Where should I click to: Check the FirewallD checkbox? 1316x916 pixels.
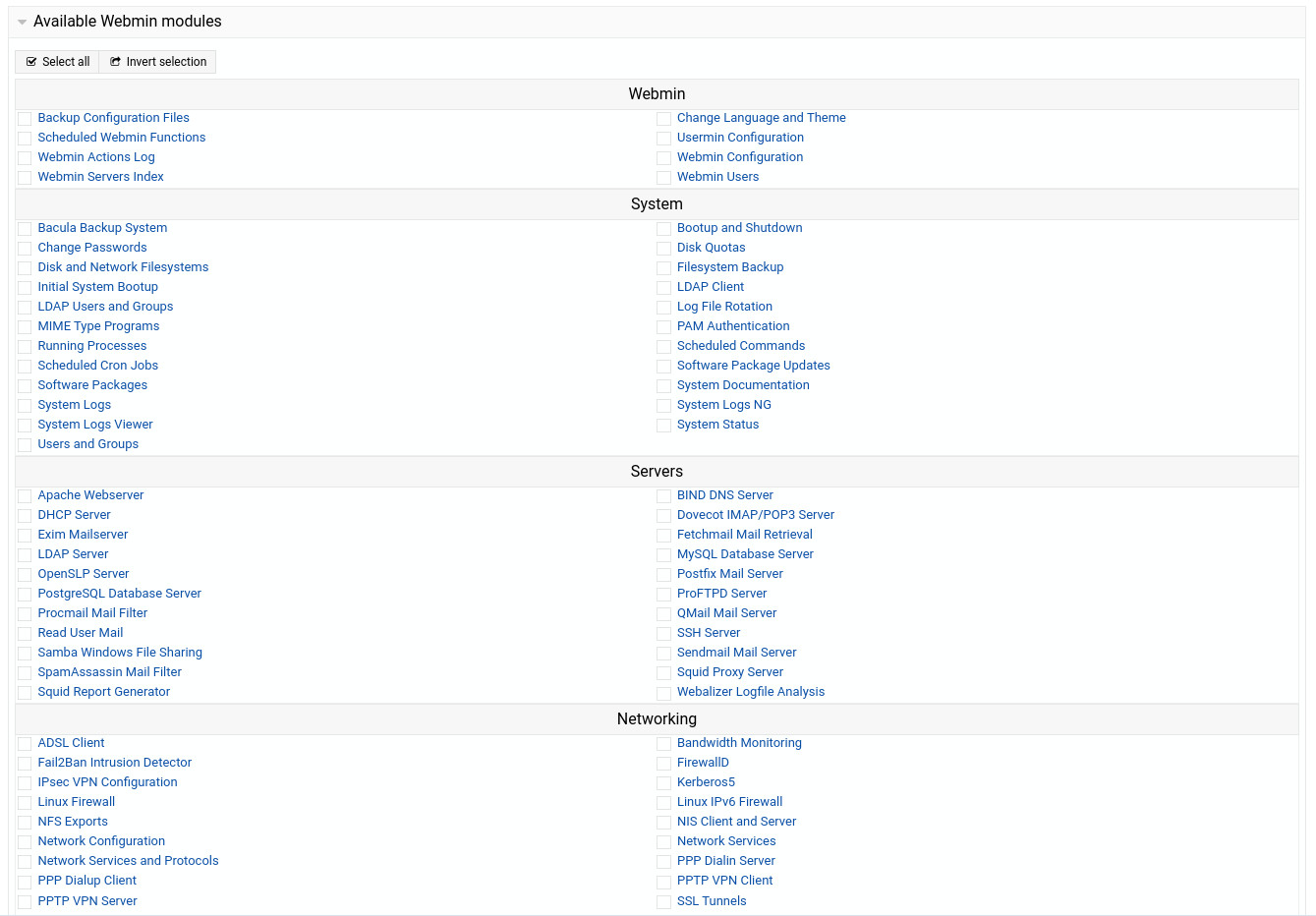click(x=664, y=764)
